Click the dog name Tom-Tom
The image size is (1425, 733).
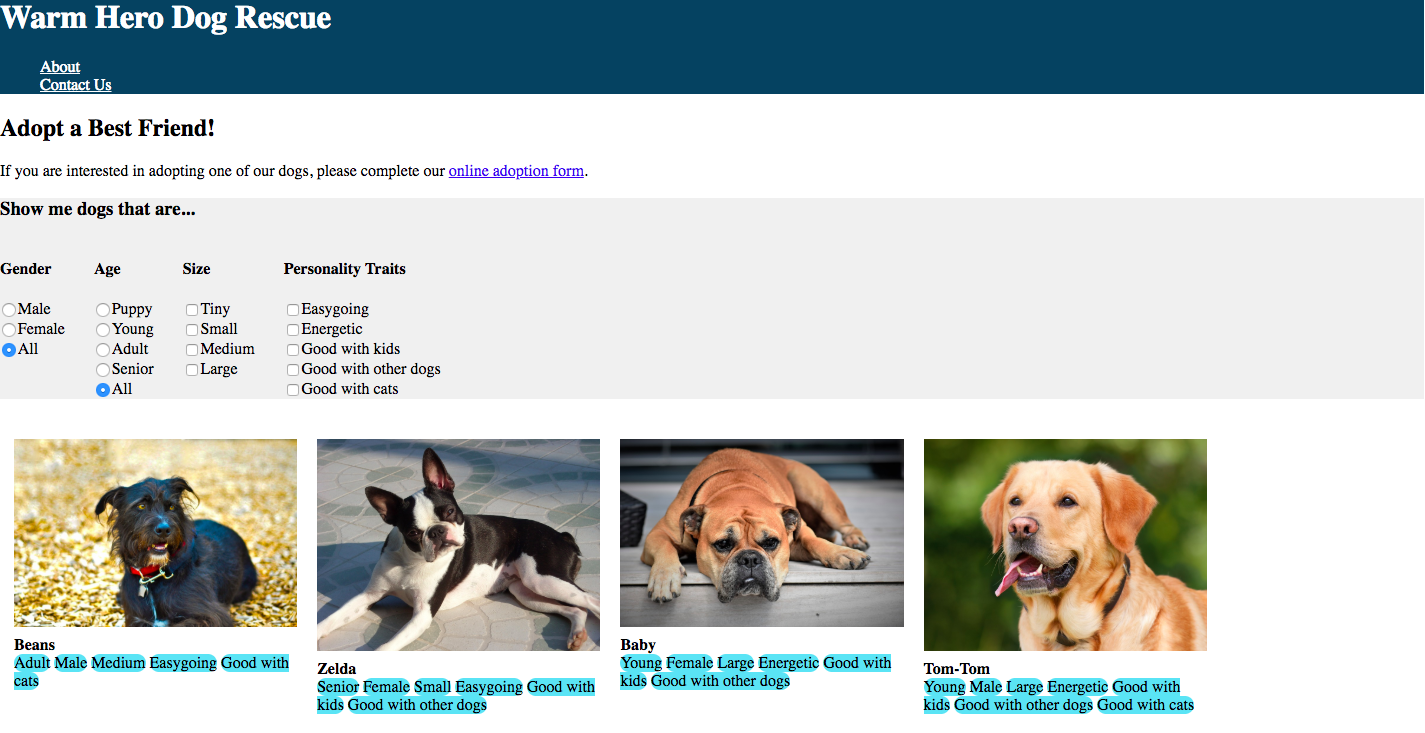957,669
